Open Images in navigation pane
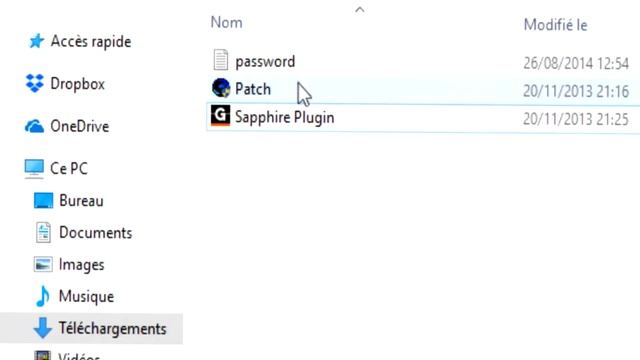The width and height of the screenshot is (640, 360). click(x=69, y=264)
